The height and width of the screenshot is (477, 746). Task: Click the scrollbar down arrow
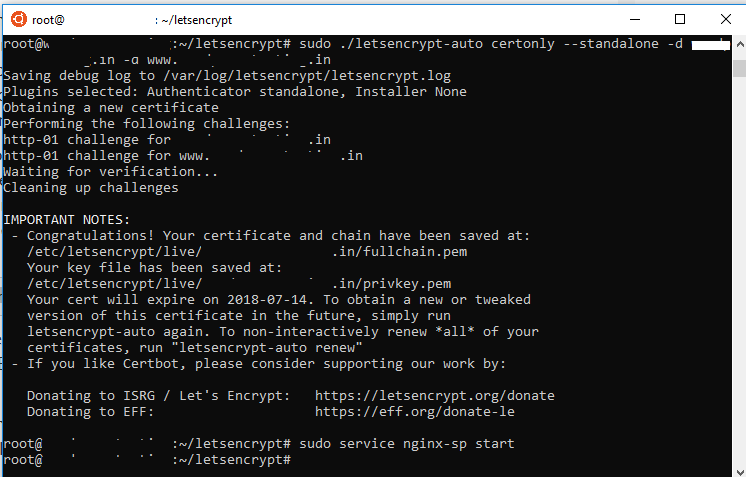tap(738, 468)
